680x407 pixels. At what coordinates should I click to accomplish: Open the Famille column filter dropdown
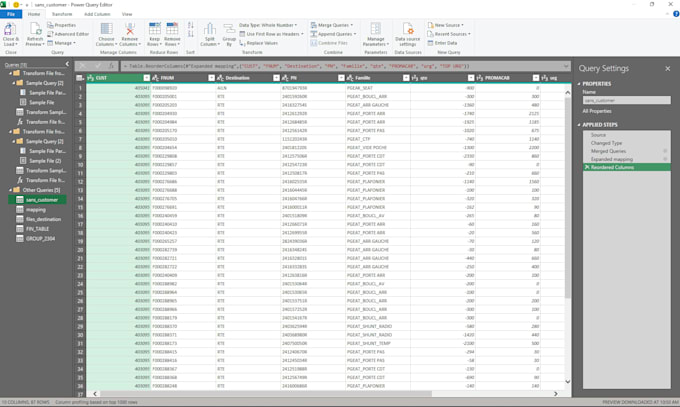pyautogui.click(x=406, y=78)
